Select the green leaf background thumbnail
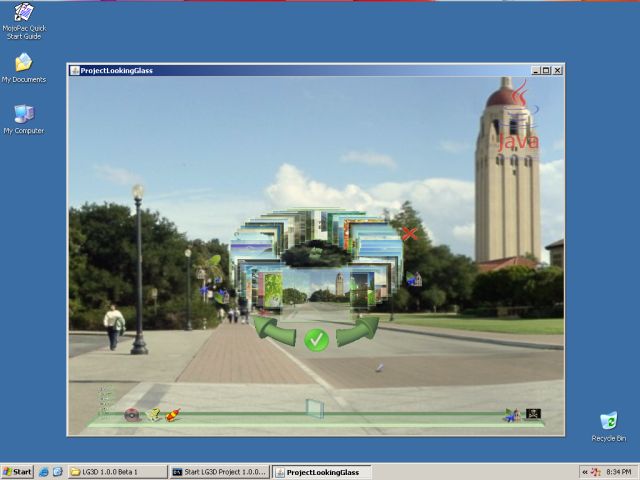 [273, 291]
